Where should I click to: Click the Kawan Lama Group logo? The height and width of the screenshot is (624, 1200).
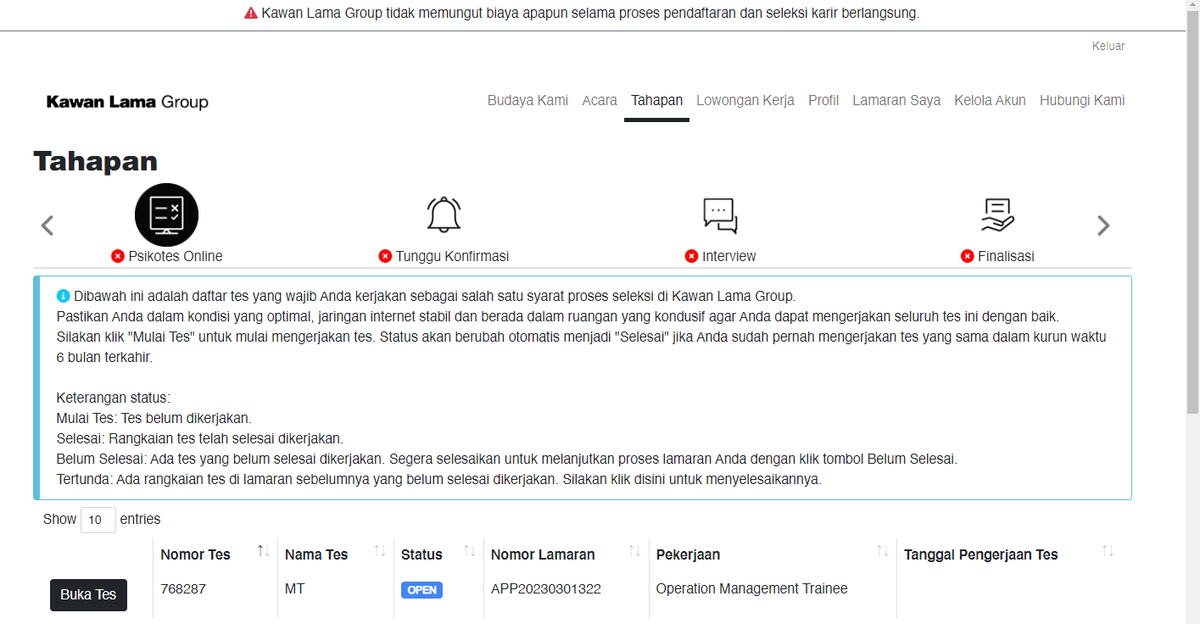click(127, 102)
